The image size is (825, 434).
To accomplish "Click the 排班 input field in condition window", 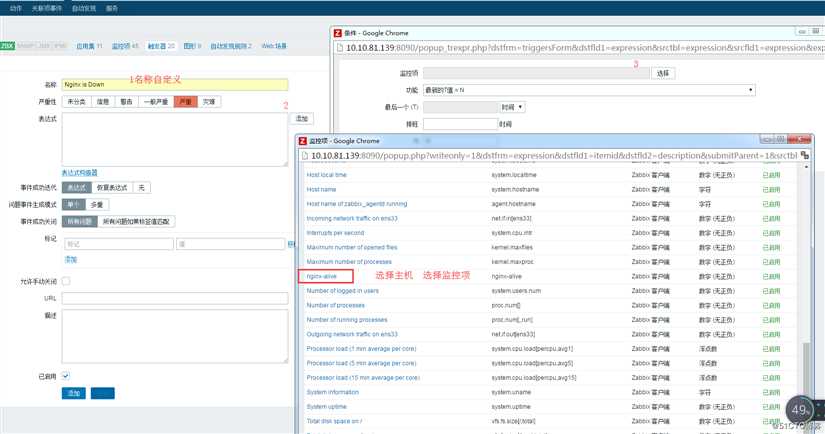I will 460,124.
